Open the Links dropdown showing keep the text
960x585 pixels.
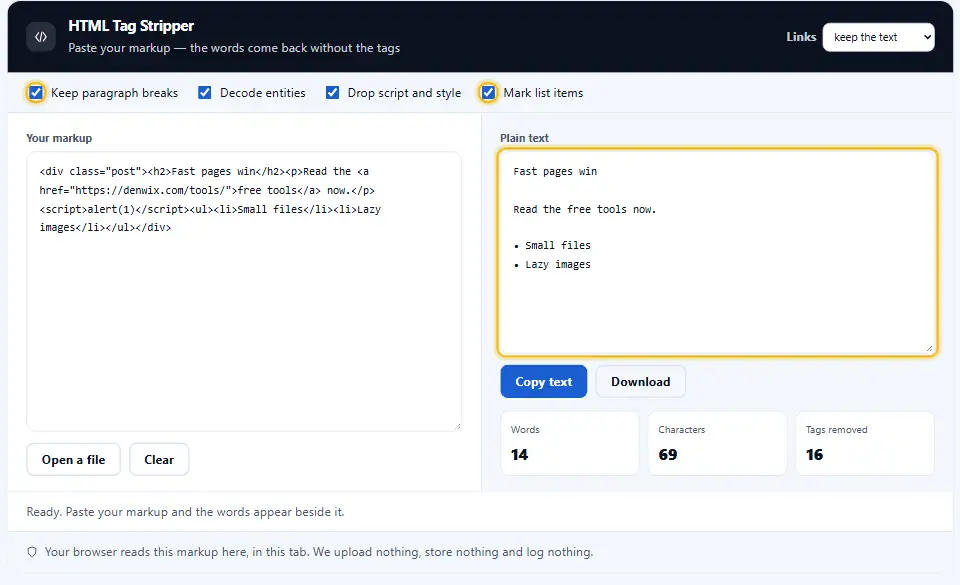click(879, 37)
